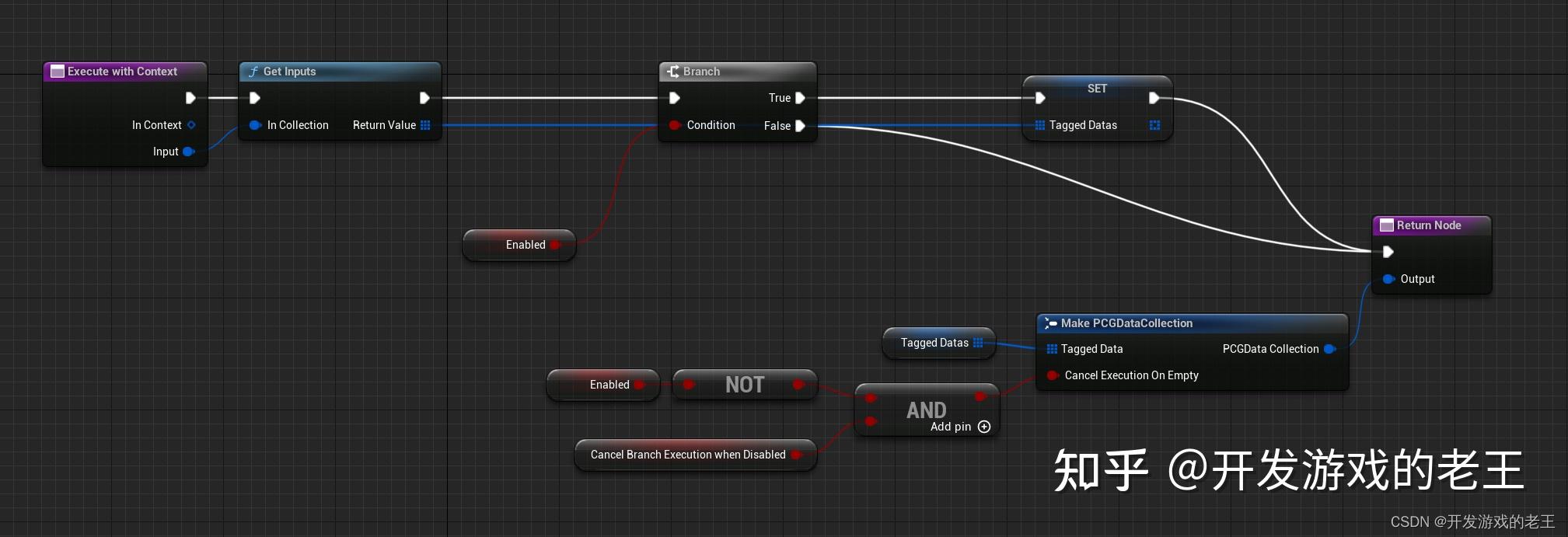Screen dimensions: 1568x537
Task: Select the Enabled variable node feeding Branch
Action: 519,245
